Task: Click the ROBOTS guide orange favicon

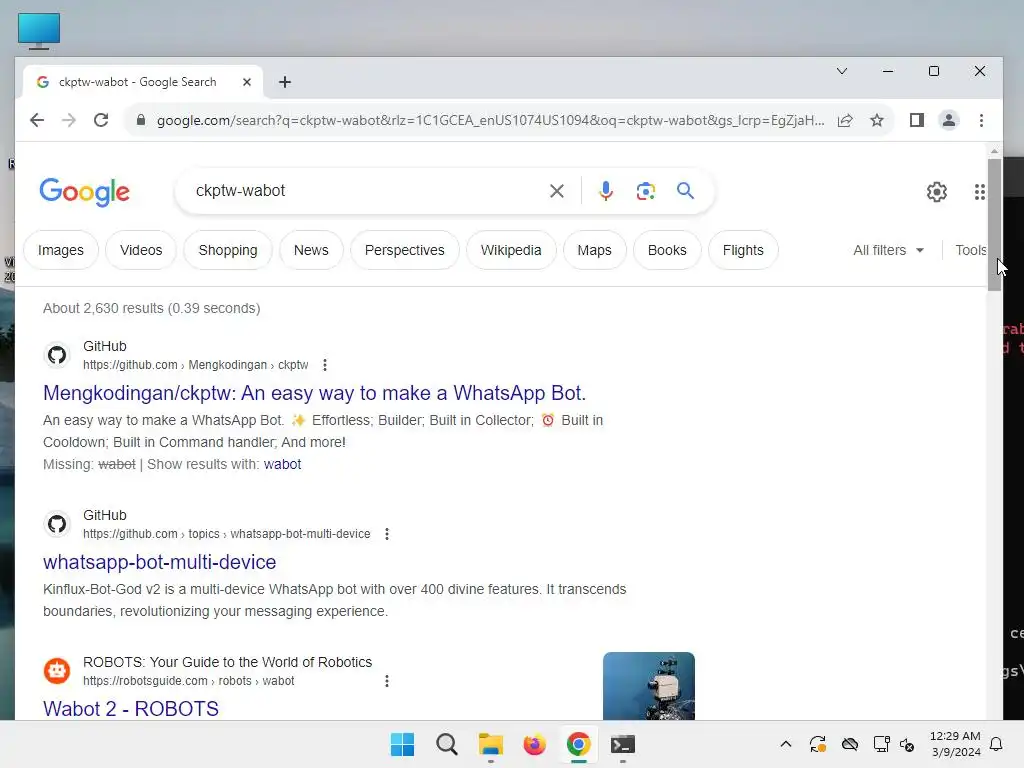Action: tap(57, 671)
